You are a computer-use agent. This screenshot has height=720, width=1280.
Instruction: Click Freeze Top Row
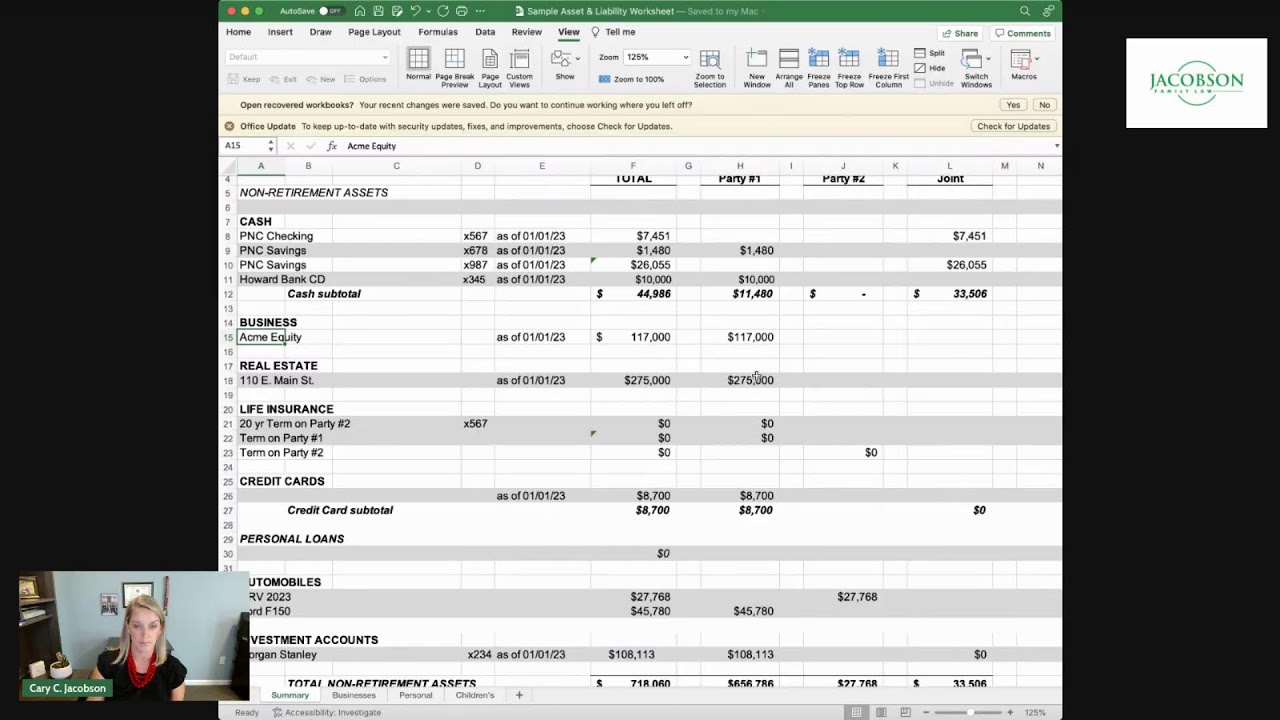coord(849,67)
